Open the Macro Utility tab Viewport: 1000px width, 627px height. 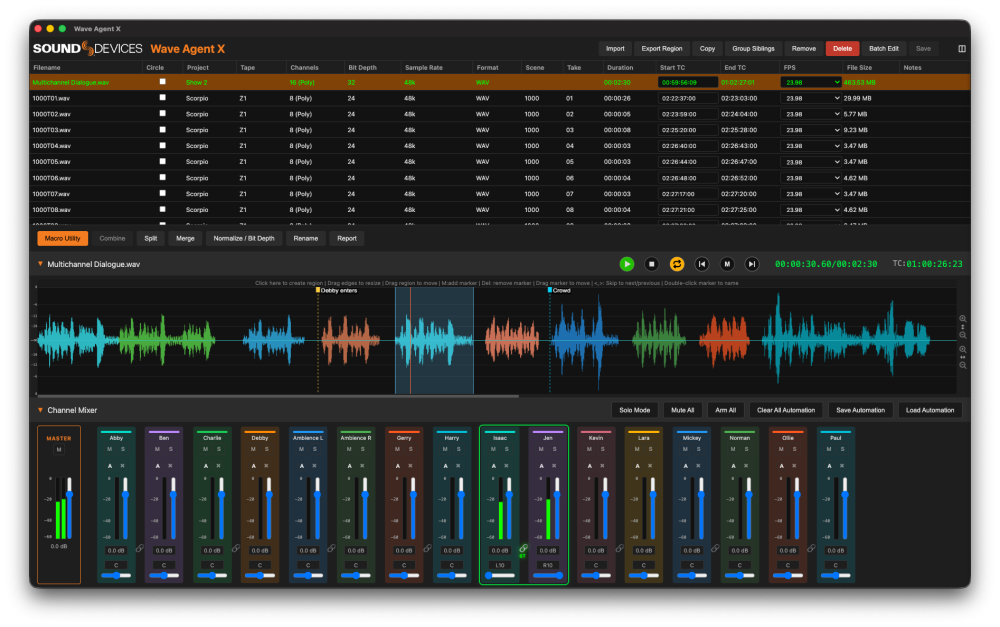click(62, 239)
